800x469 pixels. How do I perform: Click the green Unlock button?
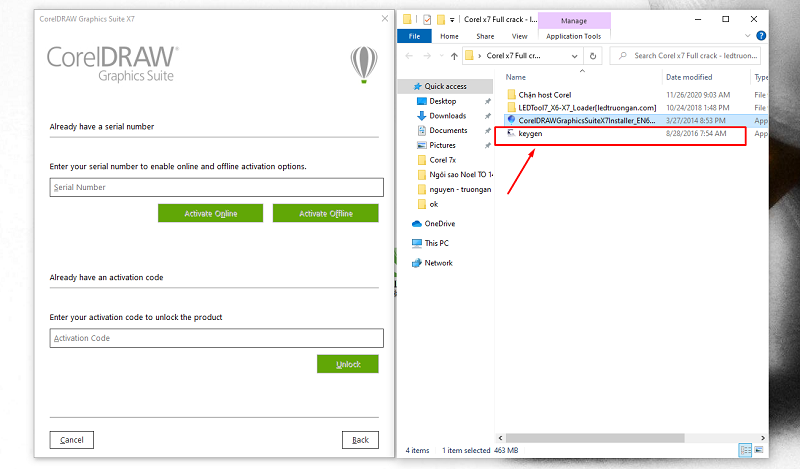pos(347,364)
